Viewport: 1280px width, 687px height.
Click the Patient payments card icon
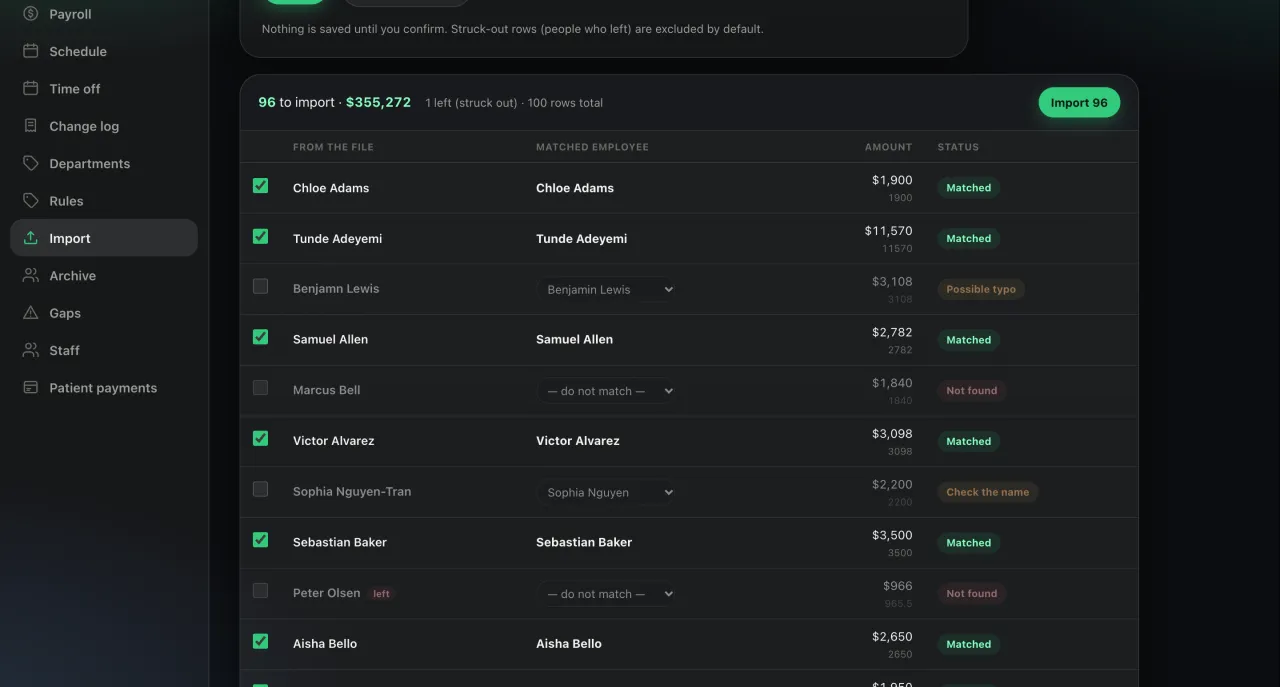[x=30, y=387]
